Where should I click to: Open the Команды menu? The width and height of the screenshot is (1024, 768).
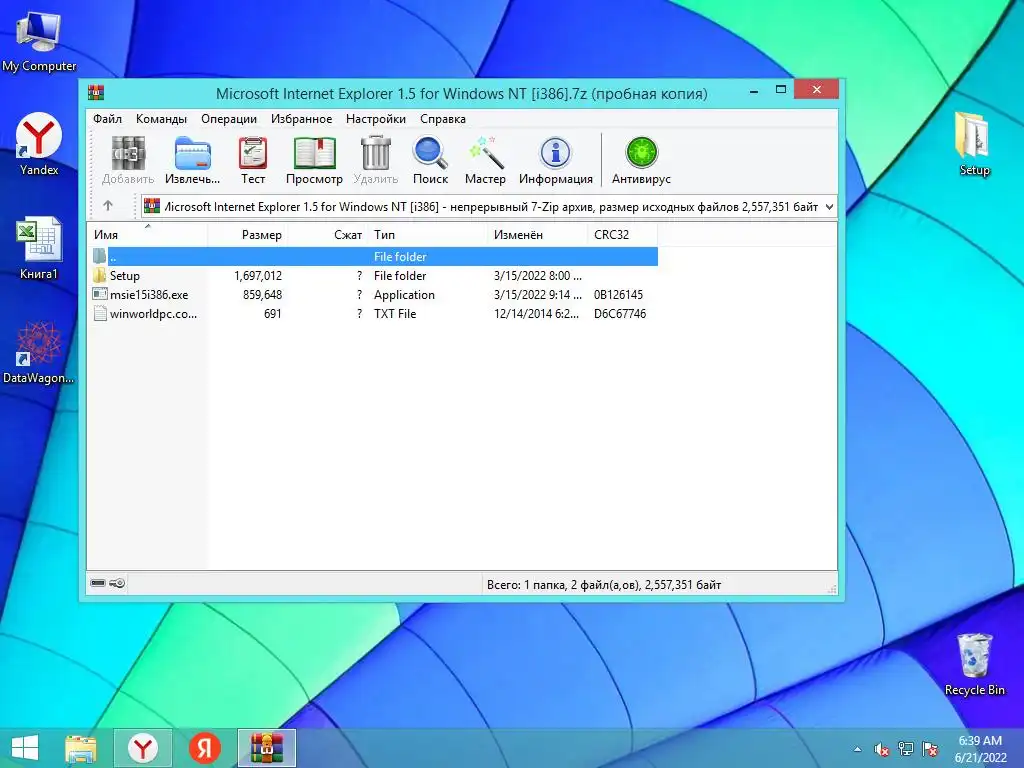click(161, 119)
